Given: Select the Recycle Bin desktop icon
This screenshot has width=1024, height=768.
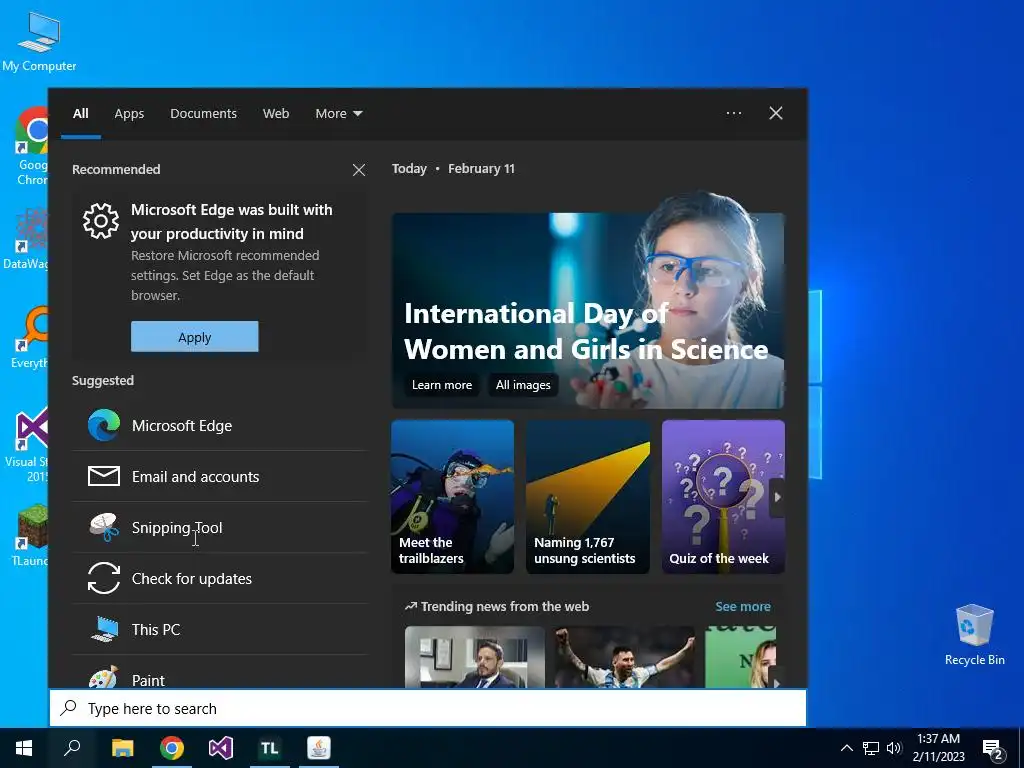Looking at the screenshot, I should (974, 635).
